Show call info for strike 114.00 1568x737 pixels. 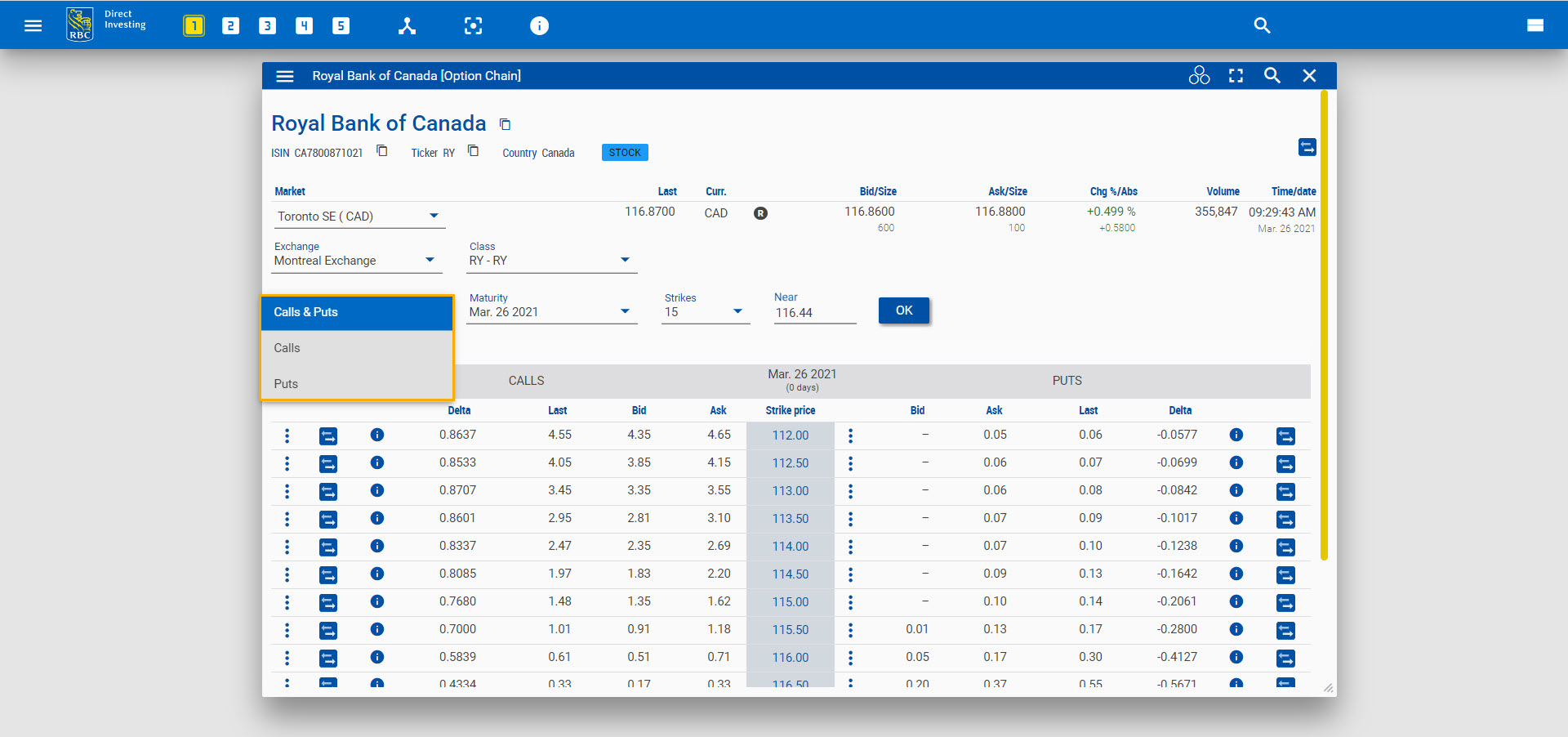pyautogui.click(x=377, y=546)
